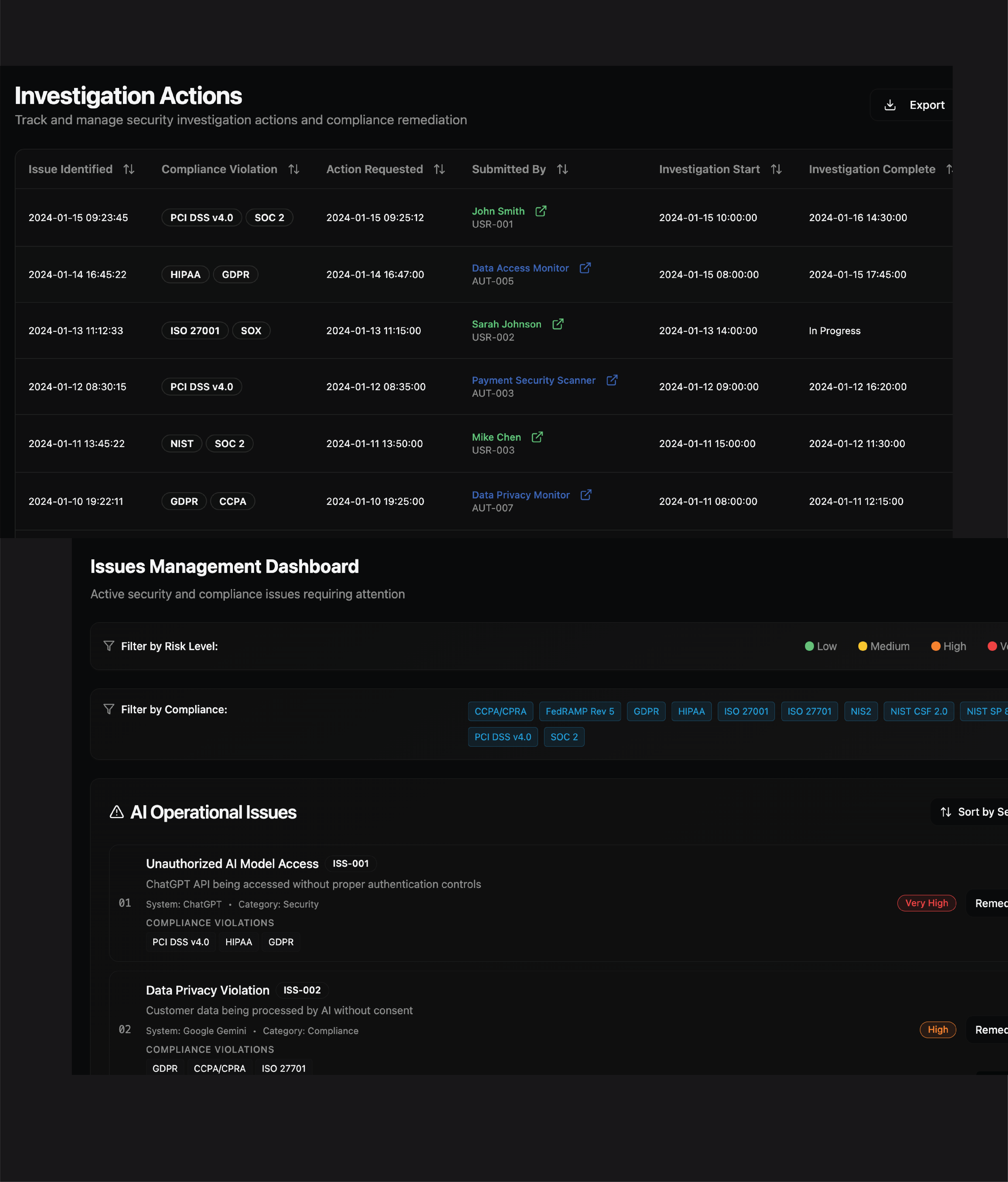The width and height of the screenshot is (1008, 1182).
Task: Sort by Investigation Start arrows icon
Action: point(776,169)
